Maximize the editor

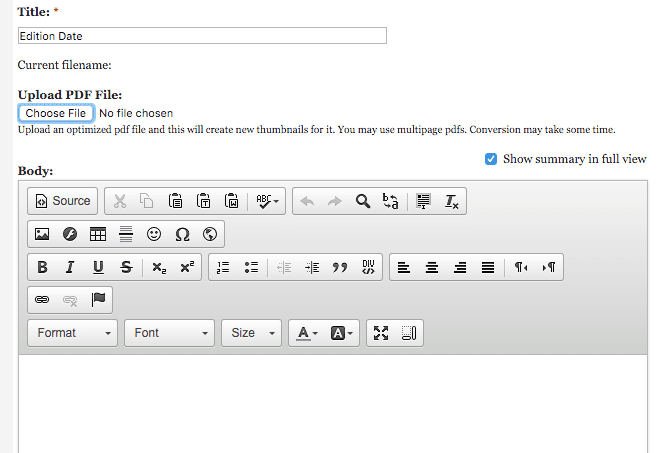coord(381,333)
